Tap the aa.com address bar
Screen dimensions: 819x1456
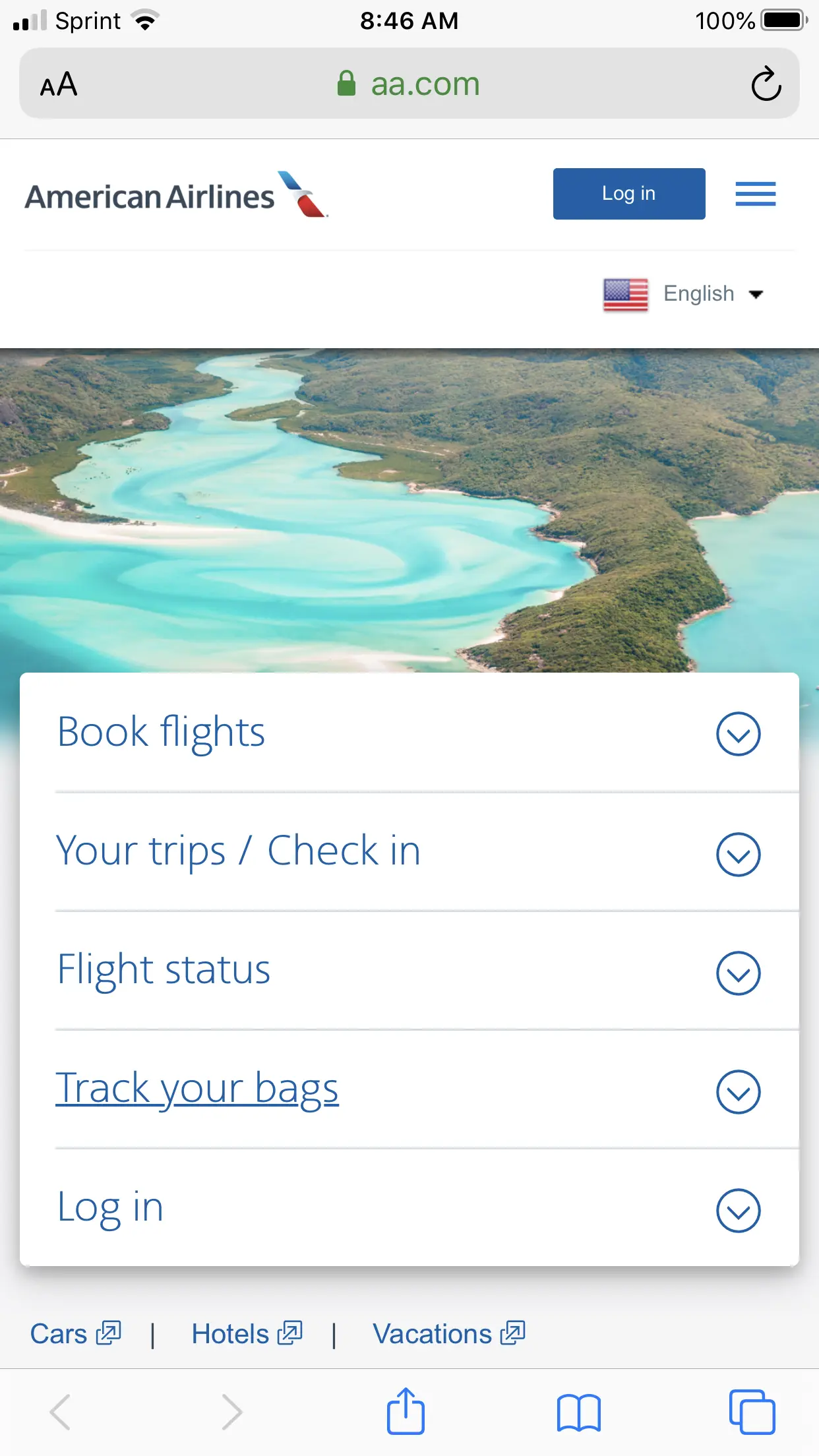409,84
